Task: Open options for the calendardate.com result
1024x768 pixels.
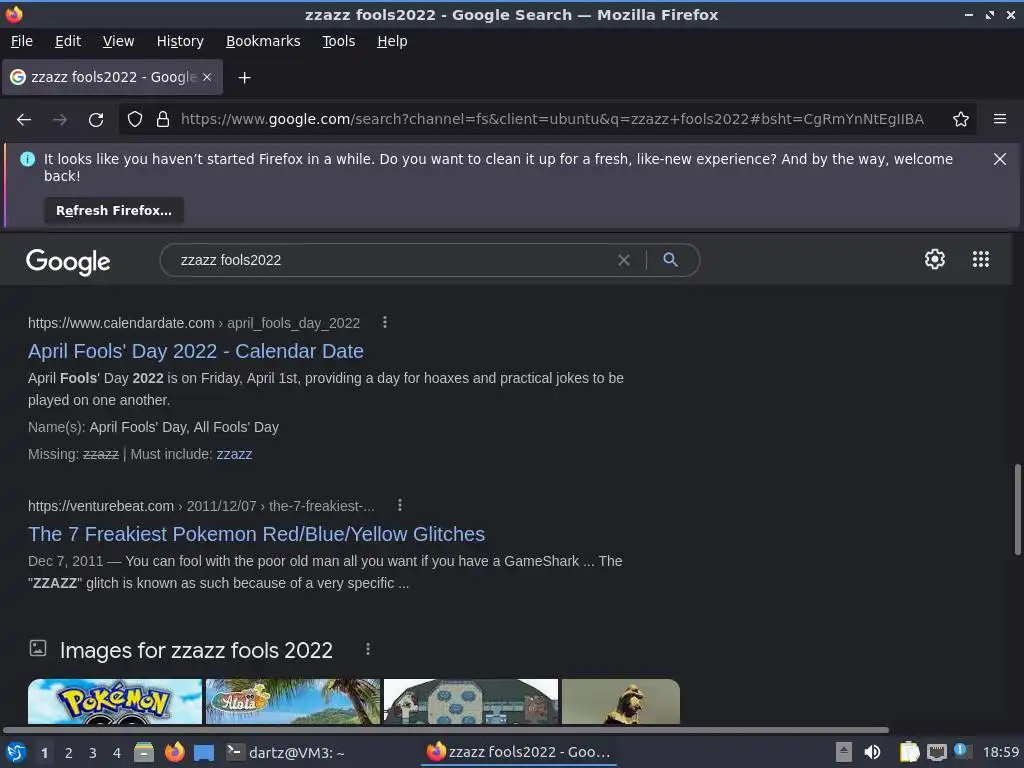Action: pos(385,322)
